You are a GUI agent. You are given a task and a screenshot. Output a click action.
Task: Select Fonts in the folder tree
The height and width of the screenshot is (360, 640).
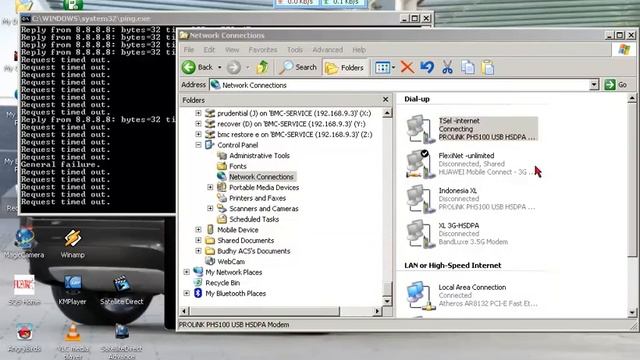point(238,166)
